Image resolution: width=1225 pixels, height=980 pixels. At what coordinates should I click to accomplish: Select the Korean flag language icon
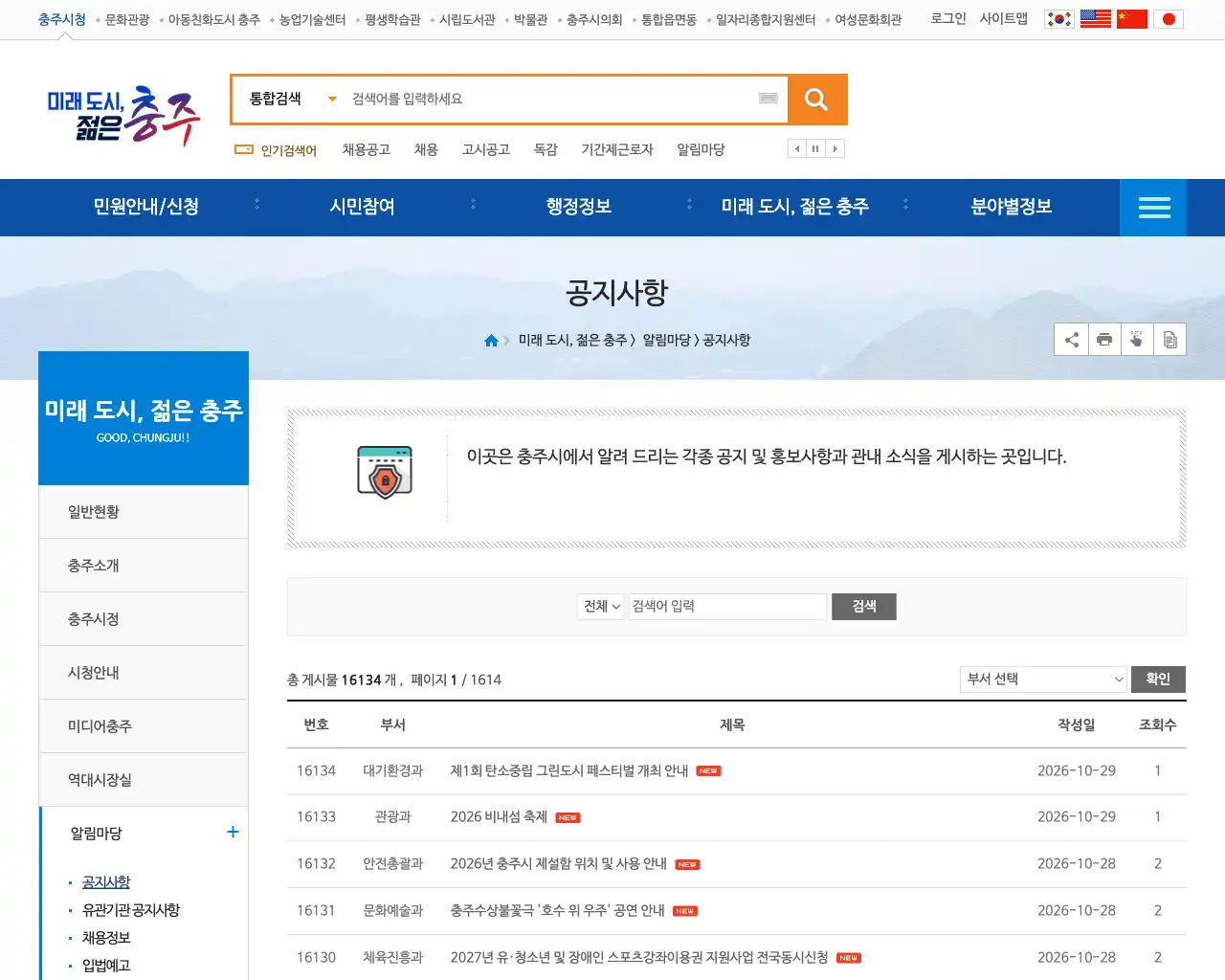click(x=1059, y=19)
